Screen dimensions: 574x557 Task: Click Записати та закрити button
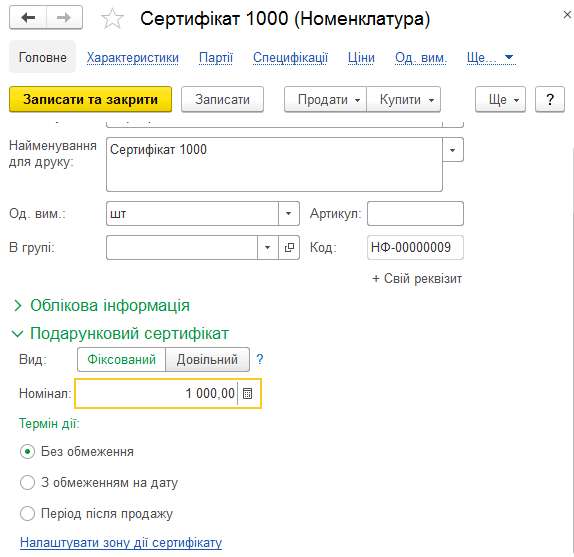click(90, 99)
